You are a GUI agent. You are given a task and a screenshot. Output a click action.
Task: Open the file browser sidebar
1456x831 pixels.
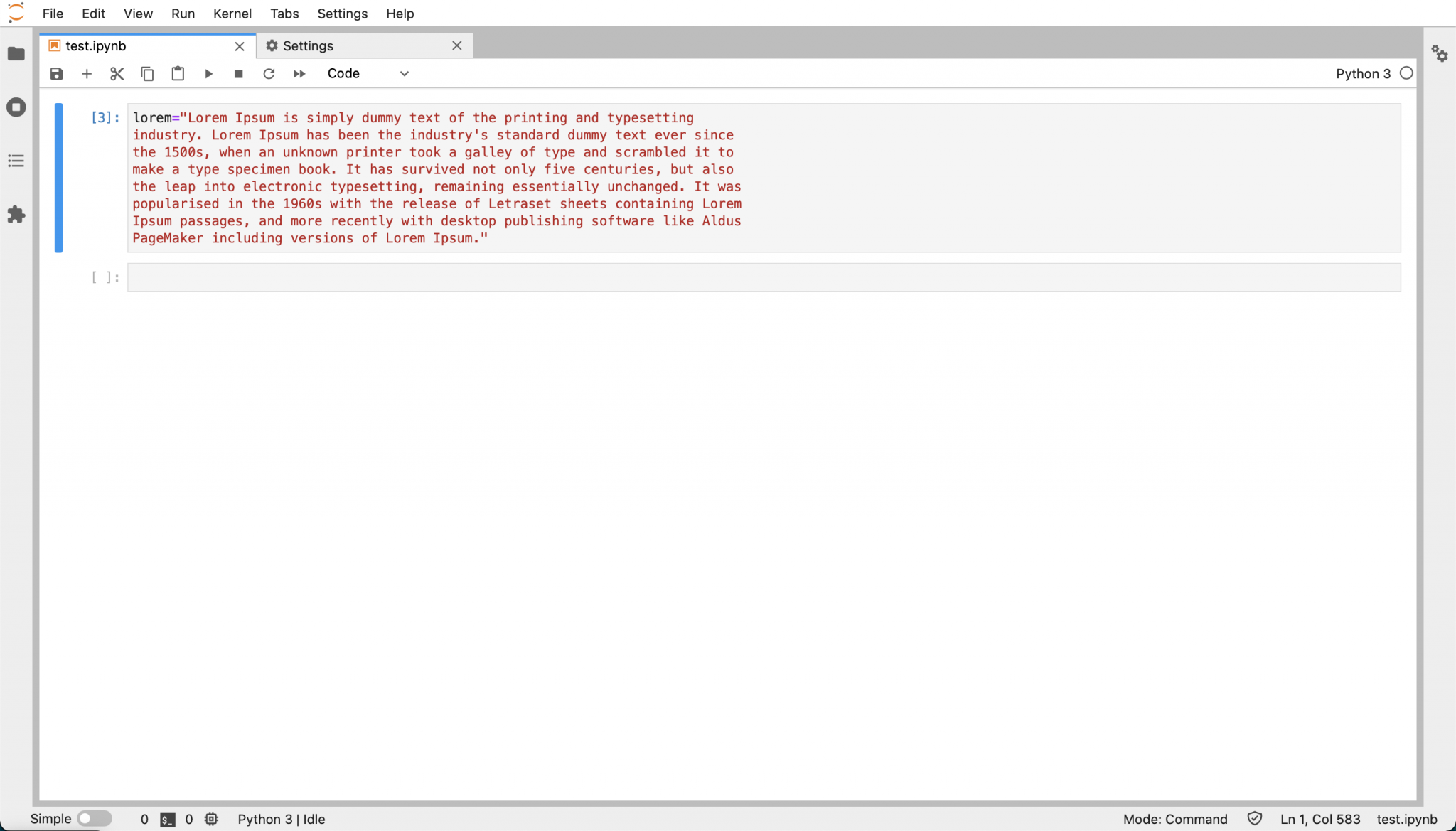coord(16,54)
